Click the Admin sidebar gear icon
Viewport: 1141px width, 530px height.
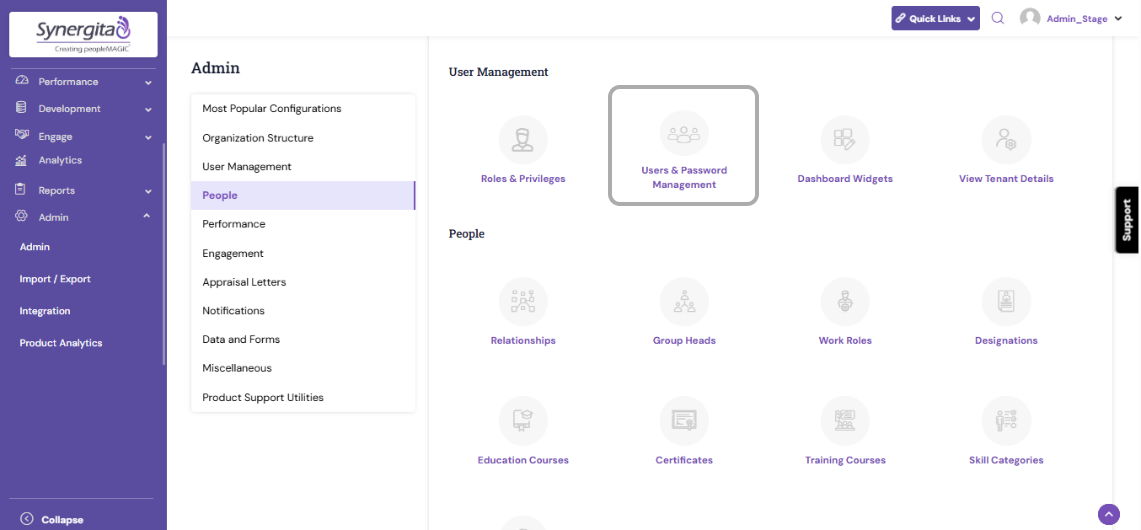pyautogui.click(x=21, y=216)
